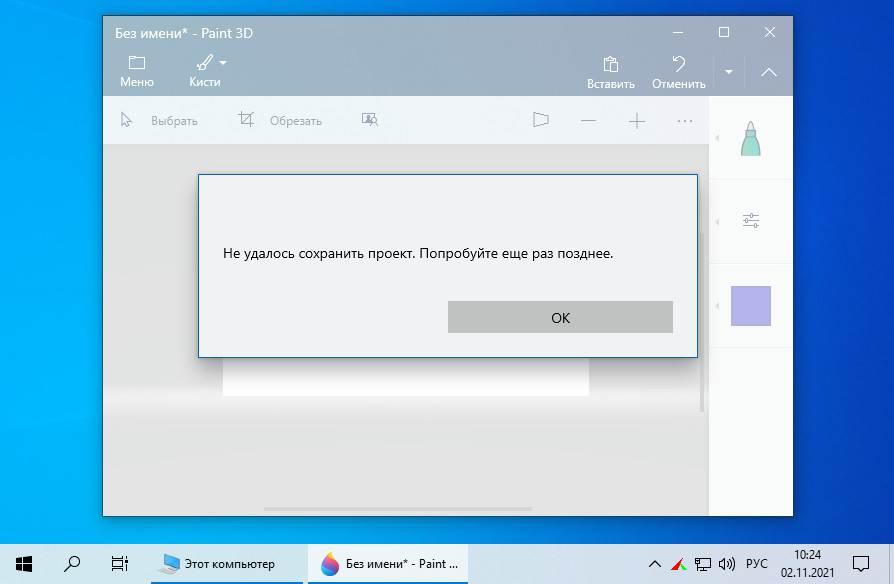The width and height of the screenshot is (894, 584).
Task: Pick the lavender color swatch
Action: click(751, 306)
